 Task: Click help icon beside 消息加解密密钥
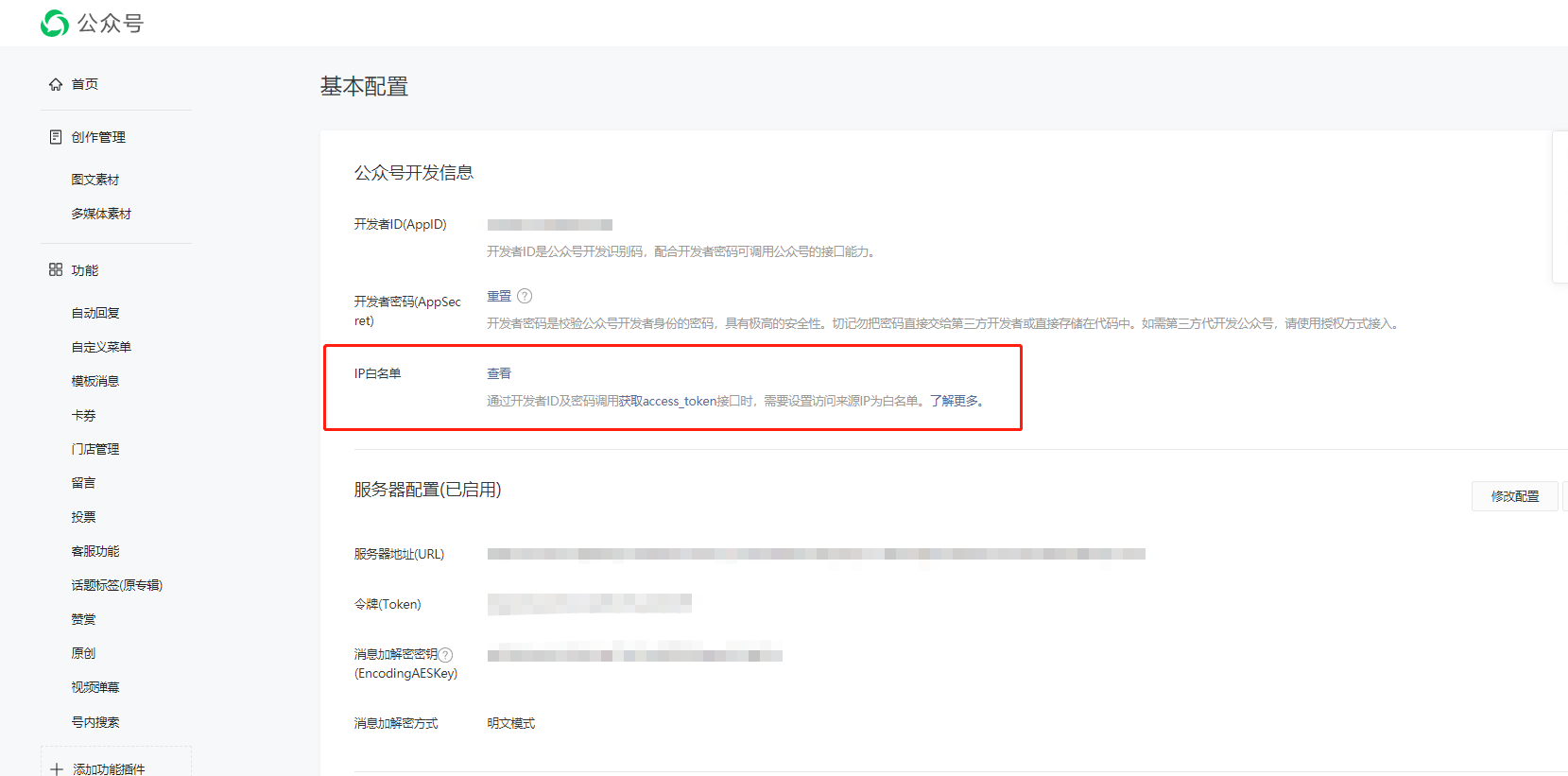[x=446, y=655]
